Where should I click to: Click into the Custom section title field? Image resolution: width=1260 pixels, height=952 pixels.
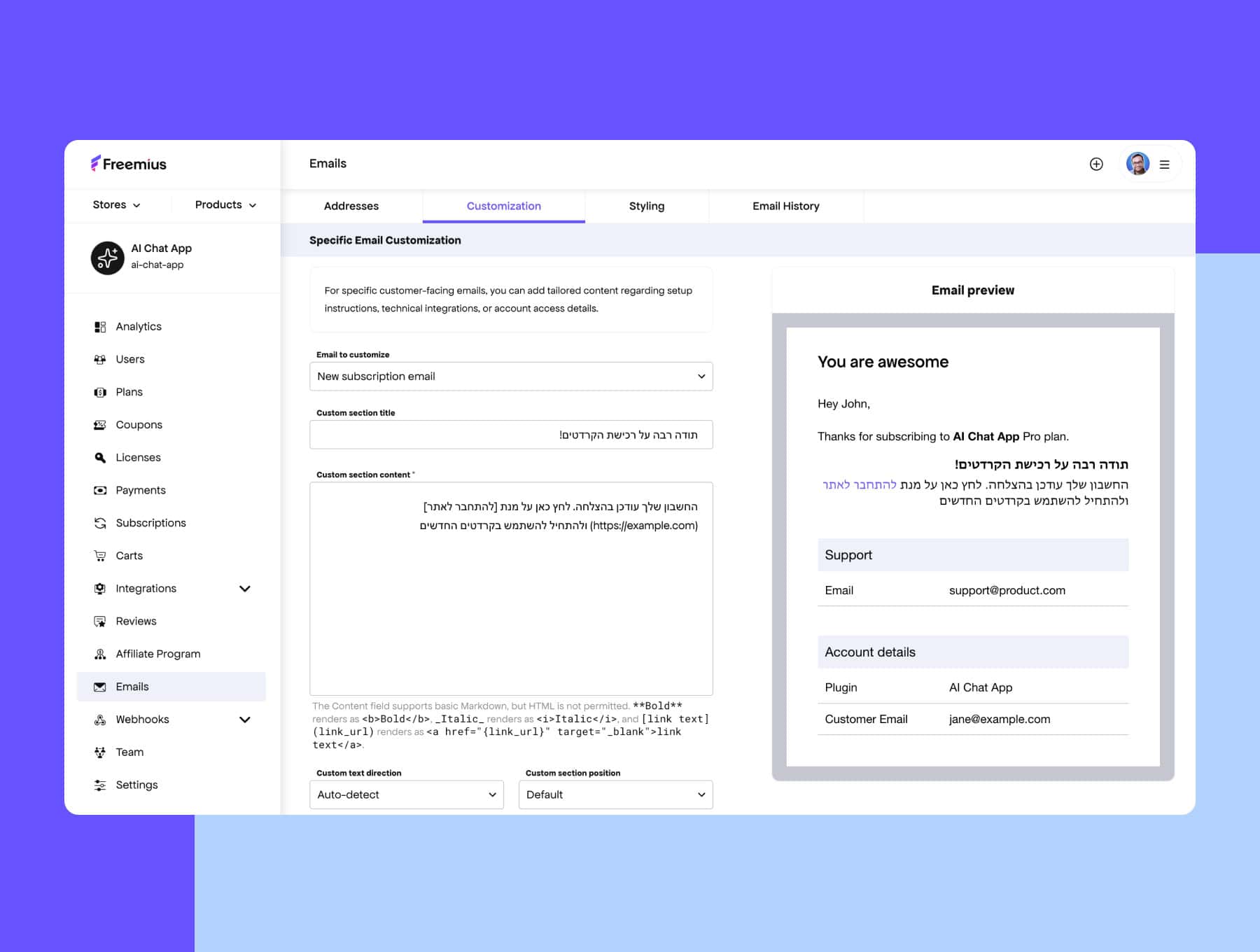coord(511,435)
